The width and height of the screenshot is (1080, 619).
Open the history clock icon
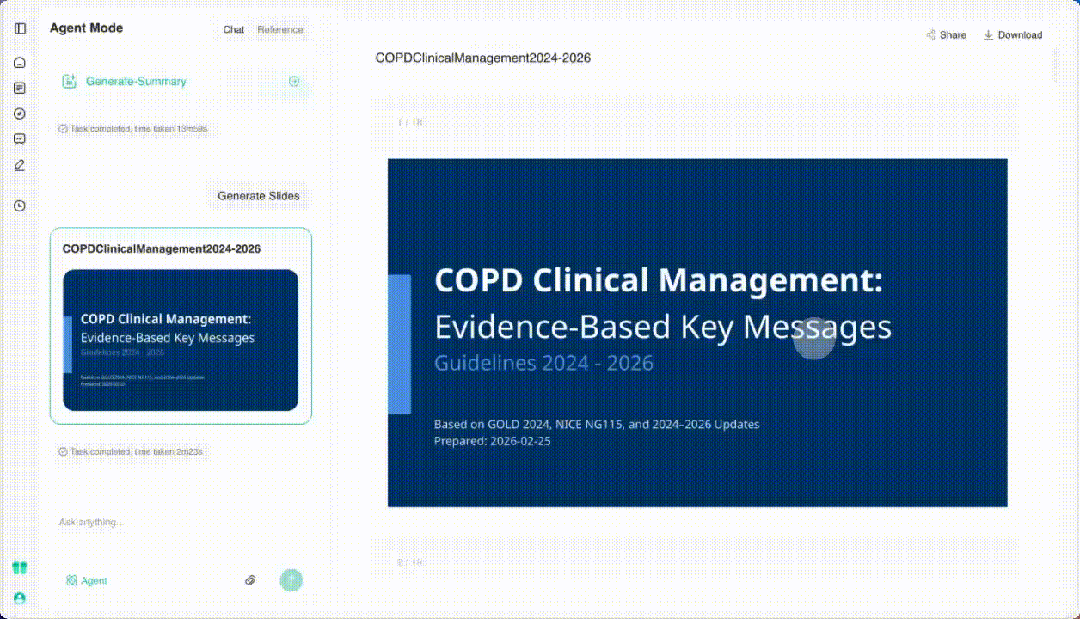pos(20,206)
